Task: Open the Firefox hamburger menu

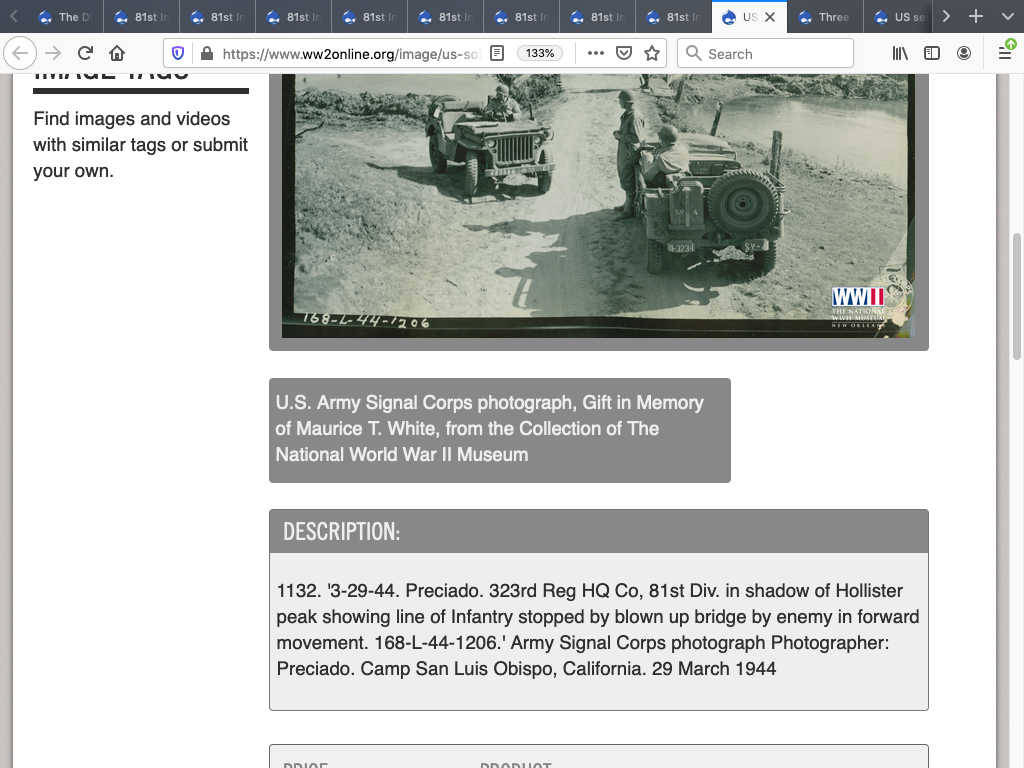Action: (1005, 53)
